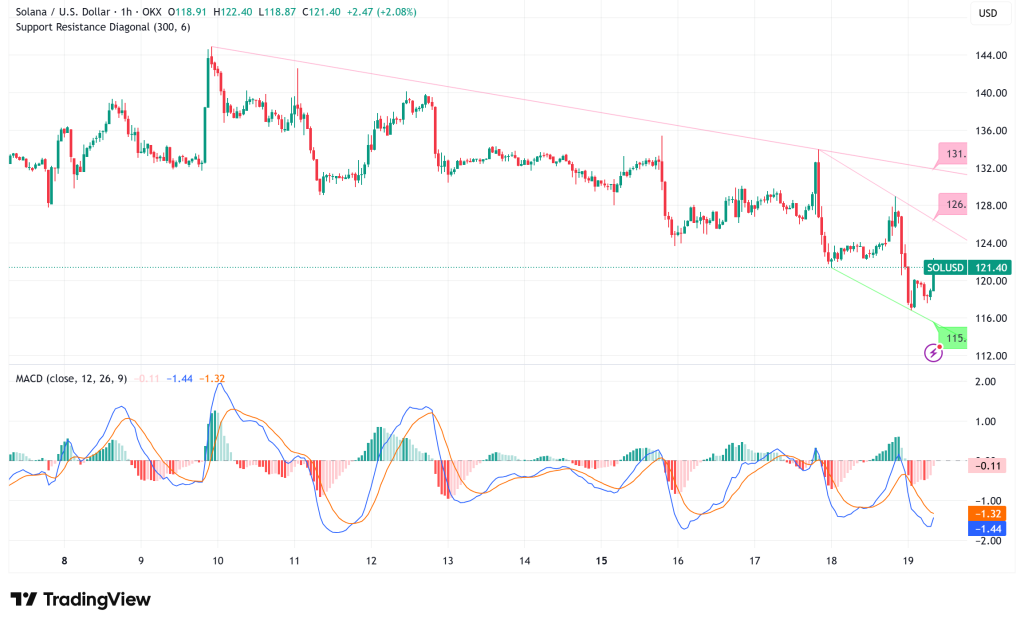Click the -0.11 histogram value label

point(988,464)
